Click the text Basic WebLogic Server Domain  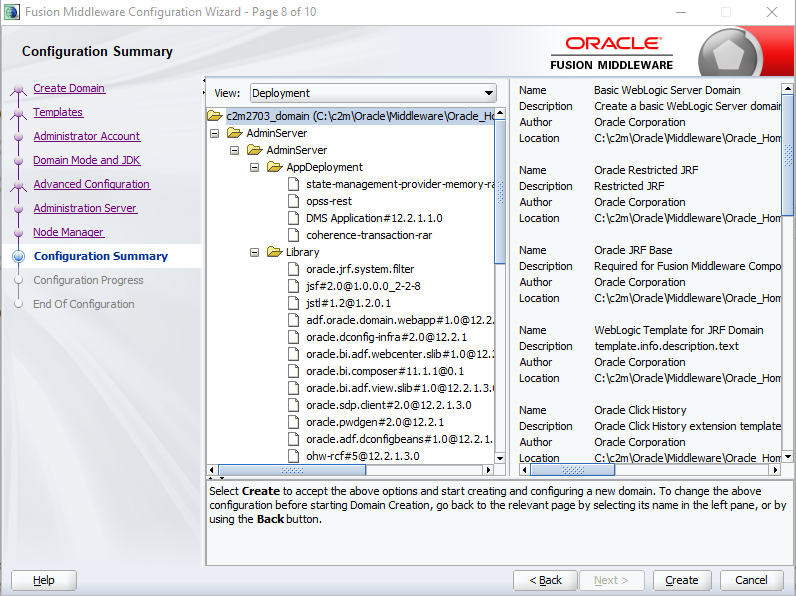click(x=667, y=90)
